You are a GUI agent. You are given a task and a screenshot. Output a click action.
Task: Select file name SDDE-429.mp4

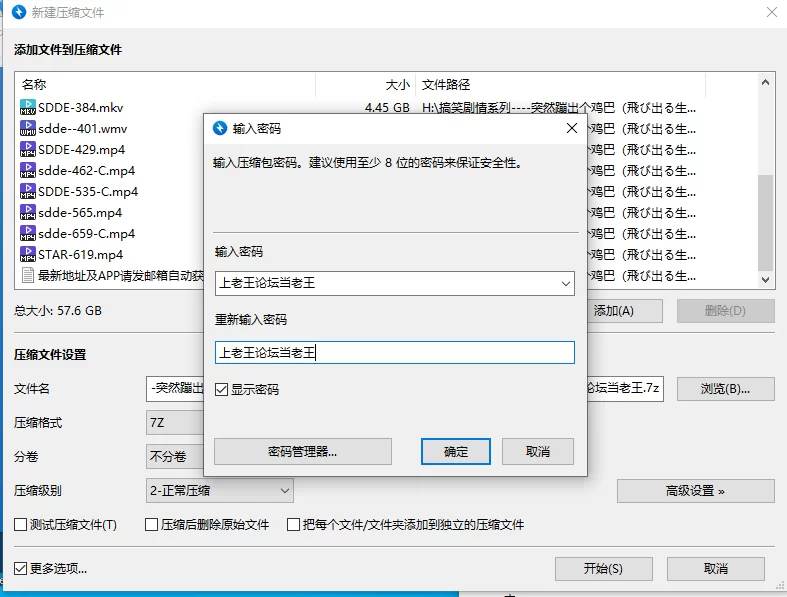tap(81, 150)
